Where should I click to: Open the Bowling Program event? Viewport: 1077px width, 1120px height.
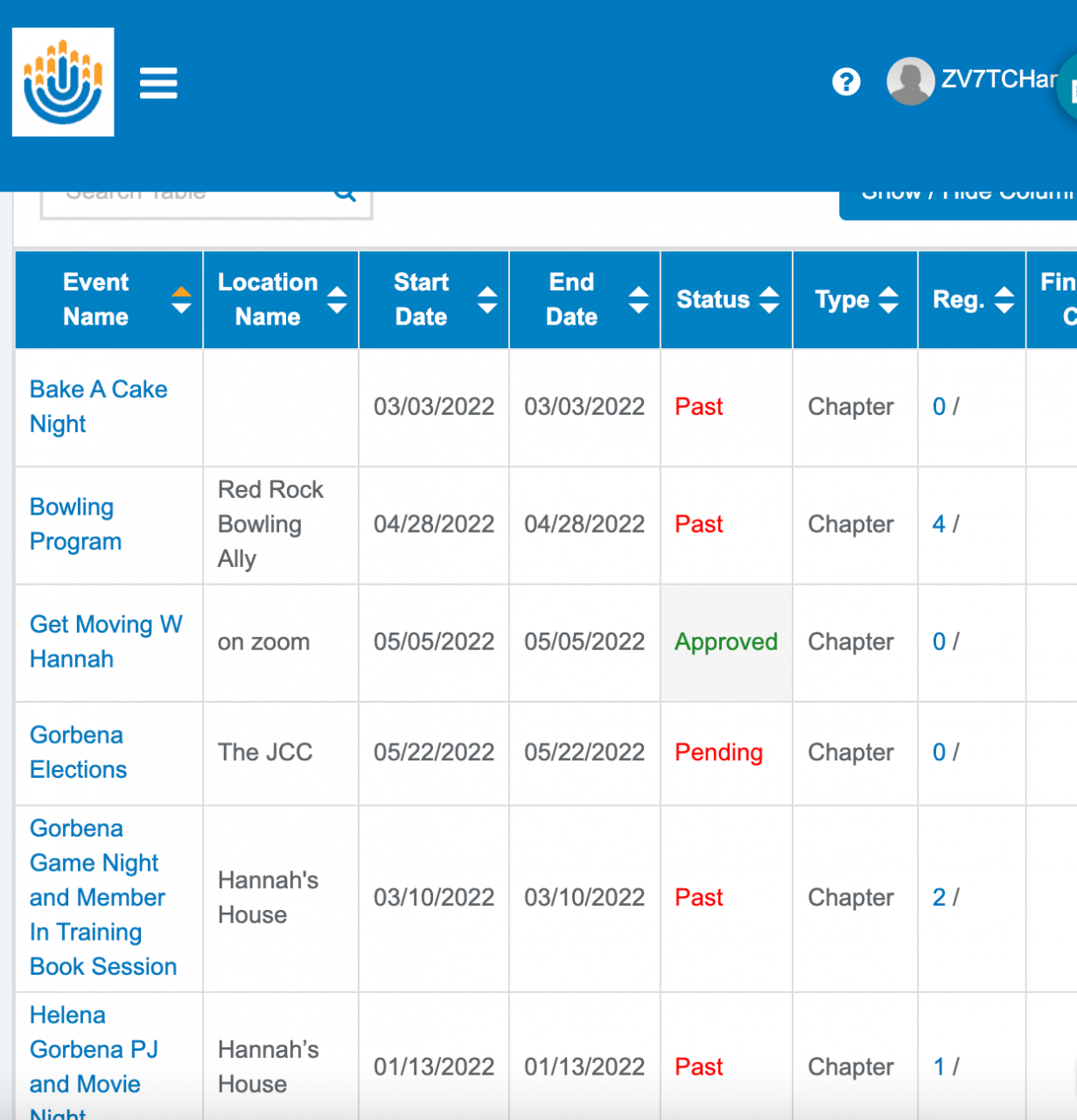pyautogui.click(x=75, y=524)
